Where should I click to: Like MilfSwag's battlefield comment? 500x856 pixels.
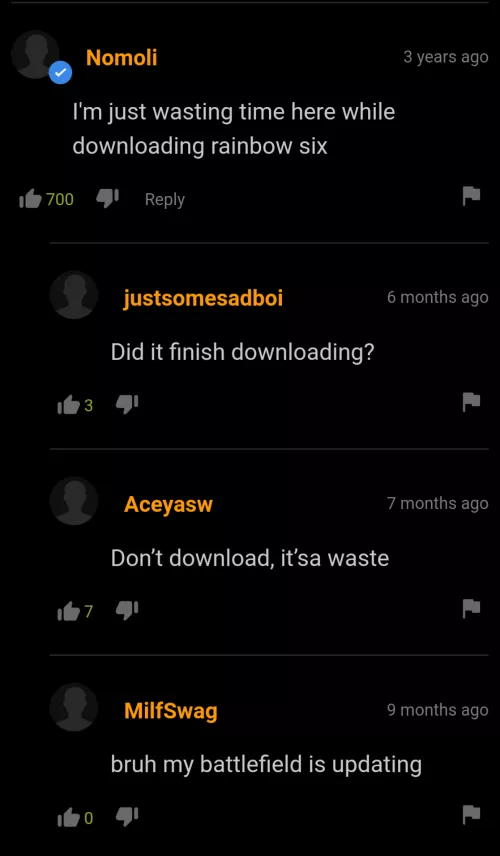coord(69,818)
